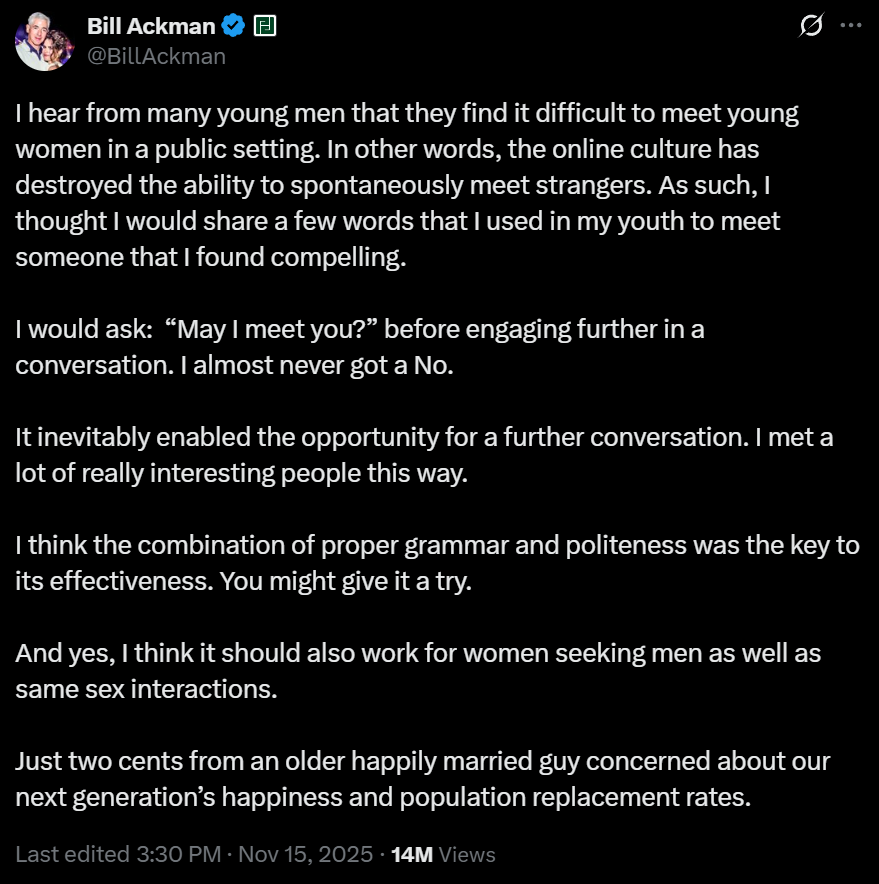879x884 pixels.
Task: Click the paragraph starting "Just two cents"
Action: tap(420, 779)
